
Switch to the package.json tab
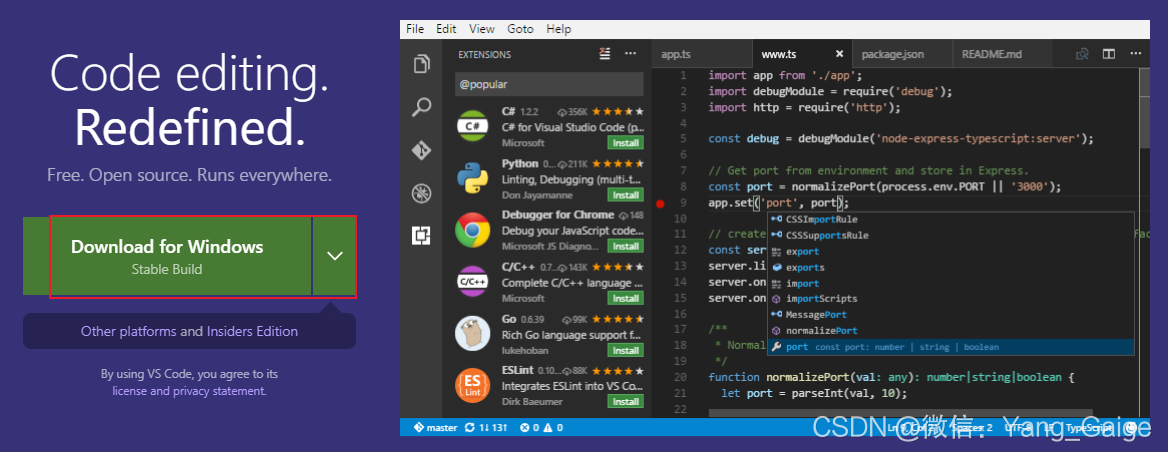point(901,54)
